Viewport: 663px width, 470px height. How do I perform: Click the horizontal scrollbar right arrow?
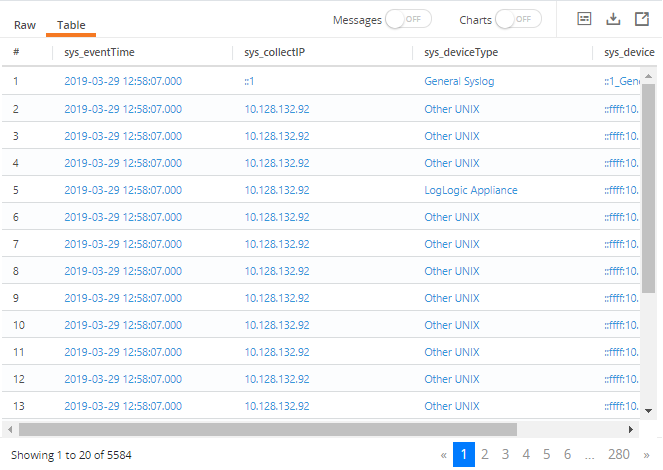click(x=631, y=429)
